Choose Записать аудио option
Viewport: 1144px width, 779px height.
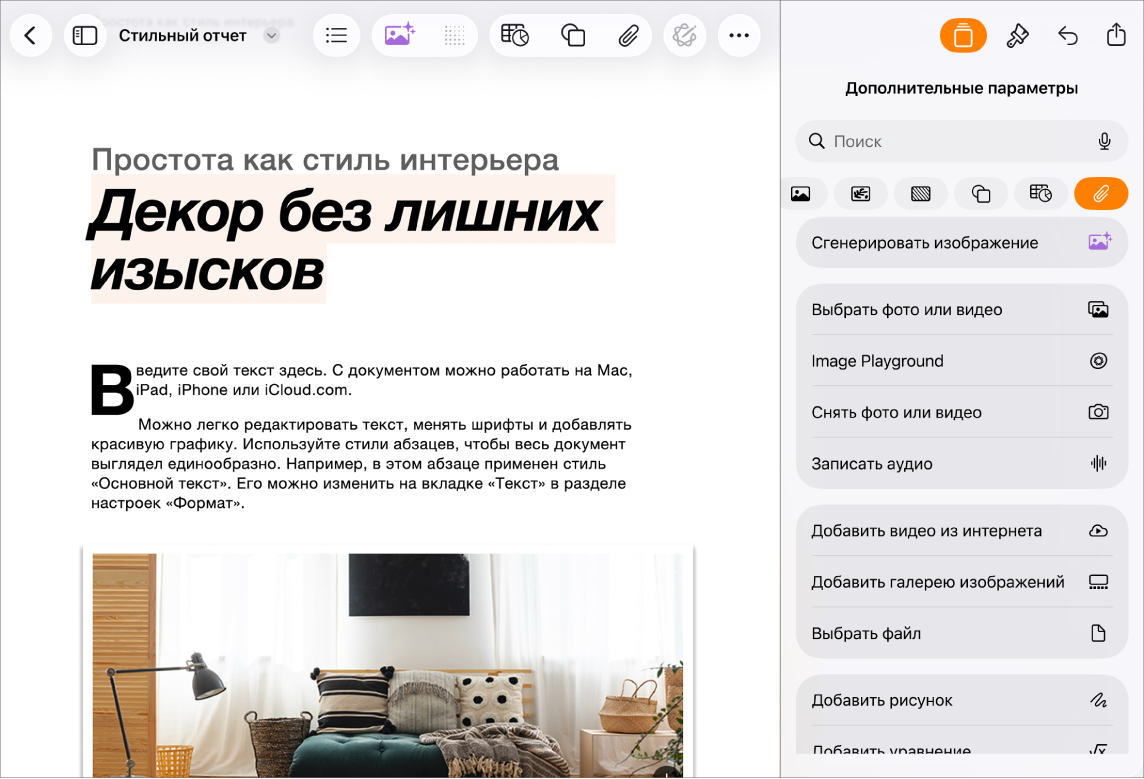962,464
